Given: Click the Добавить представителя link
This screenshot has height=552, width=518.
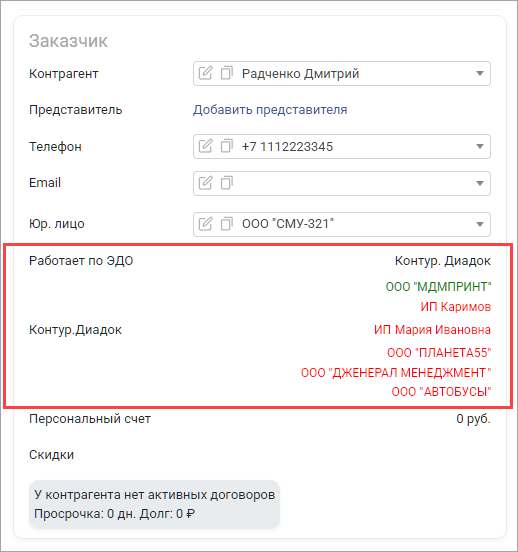Looking at the screenshot, I should click(x=270, y=110).
